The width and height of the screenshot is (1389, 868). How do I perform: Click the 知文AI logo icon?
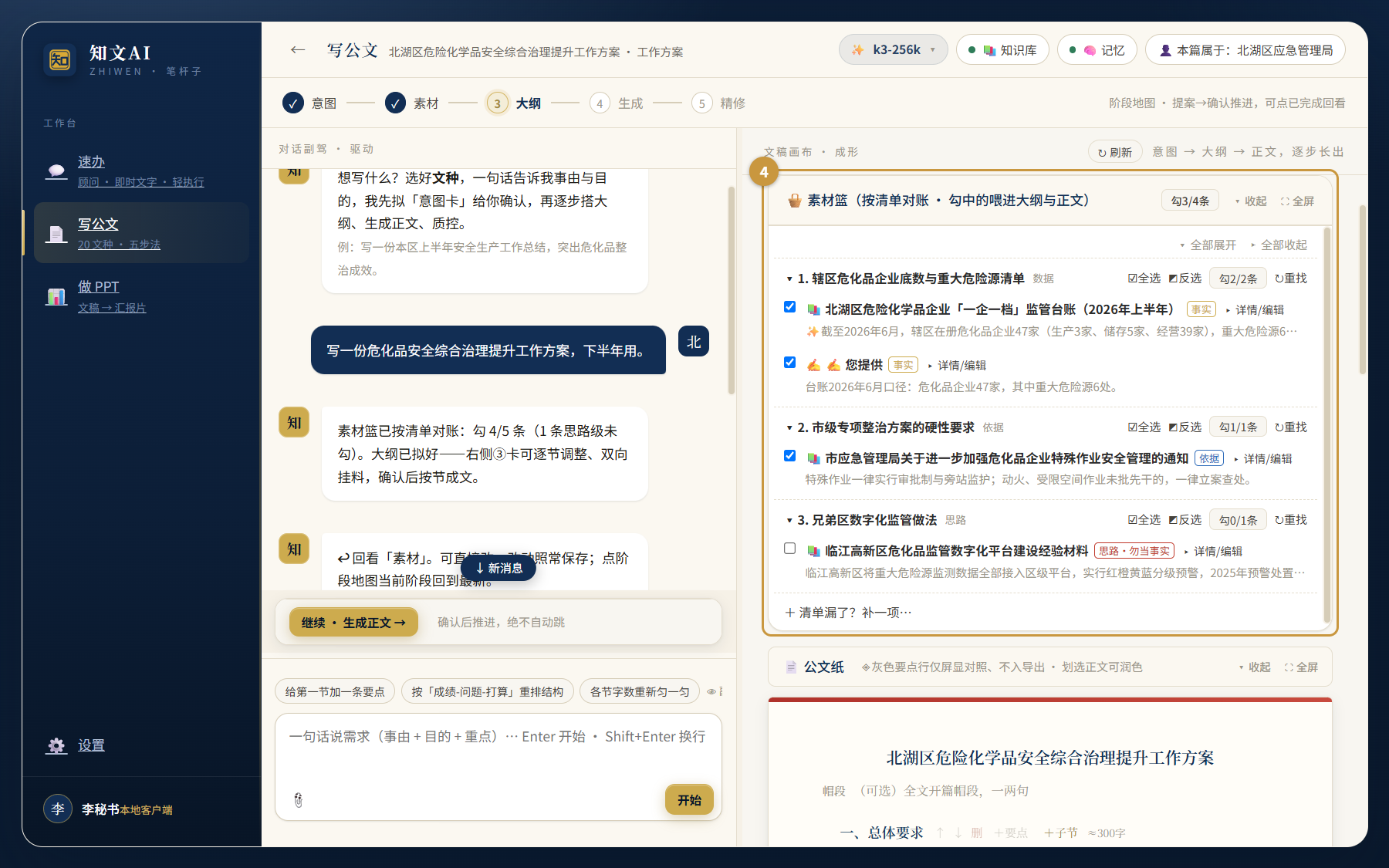pos(59,59)
